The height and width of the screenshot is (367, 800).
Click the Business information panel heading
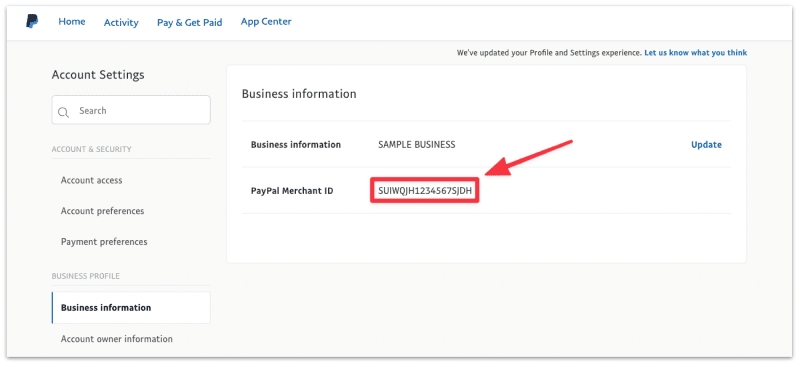pyautogui.click(x=299, y=94)
